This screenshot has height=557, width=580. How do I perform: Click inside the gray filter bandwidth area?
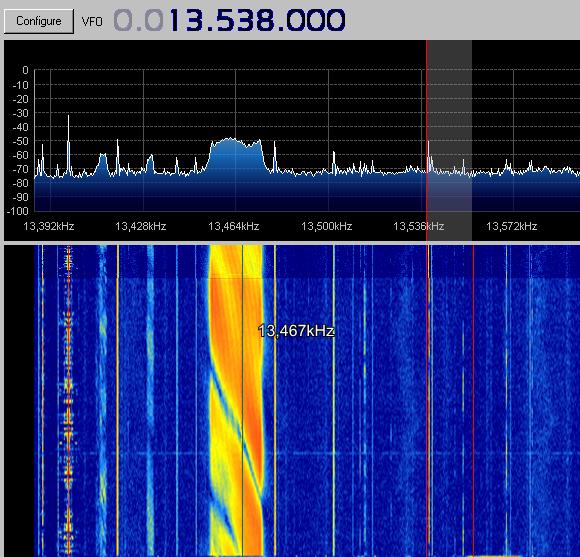tap(450, 141)
